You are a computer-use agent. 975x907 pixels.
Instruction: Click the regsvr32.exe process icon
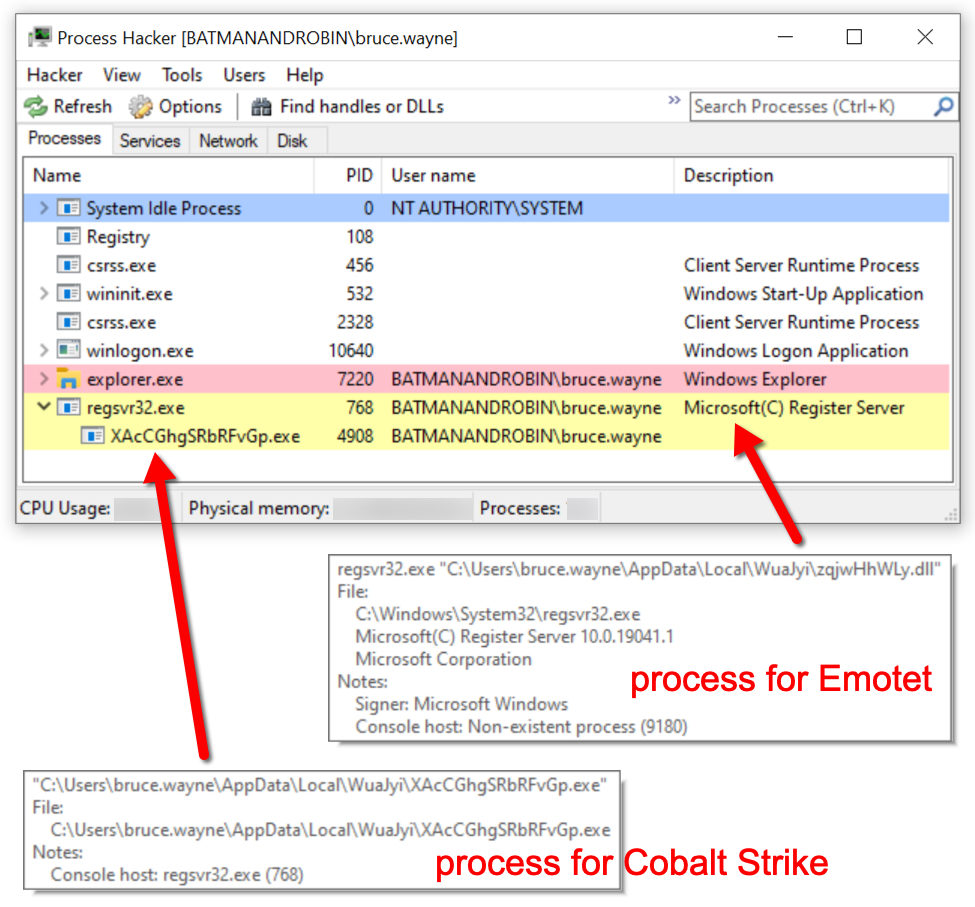point(68,407)
